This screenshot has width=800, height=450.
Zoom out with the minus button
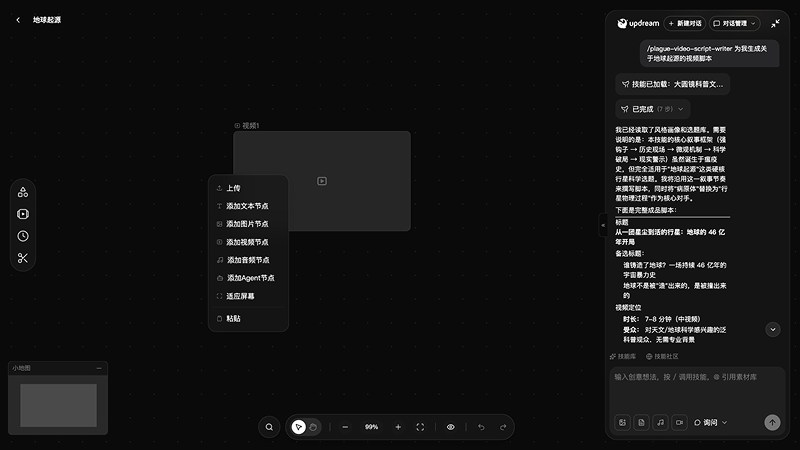(x=345, y=427)
